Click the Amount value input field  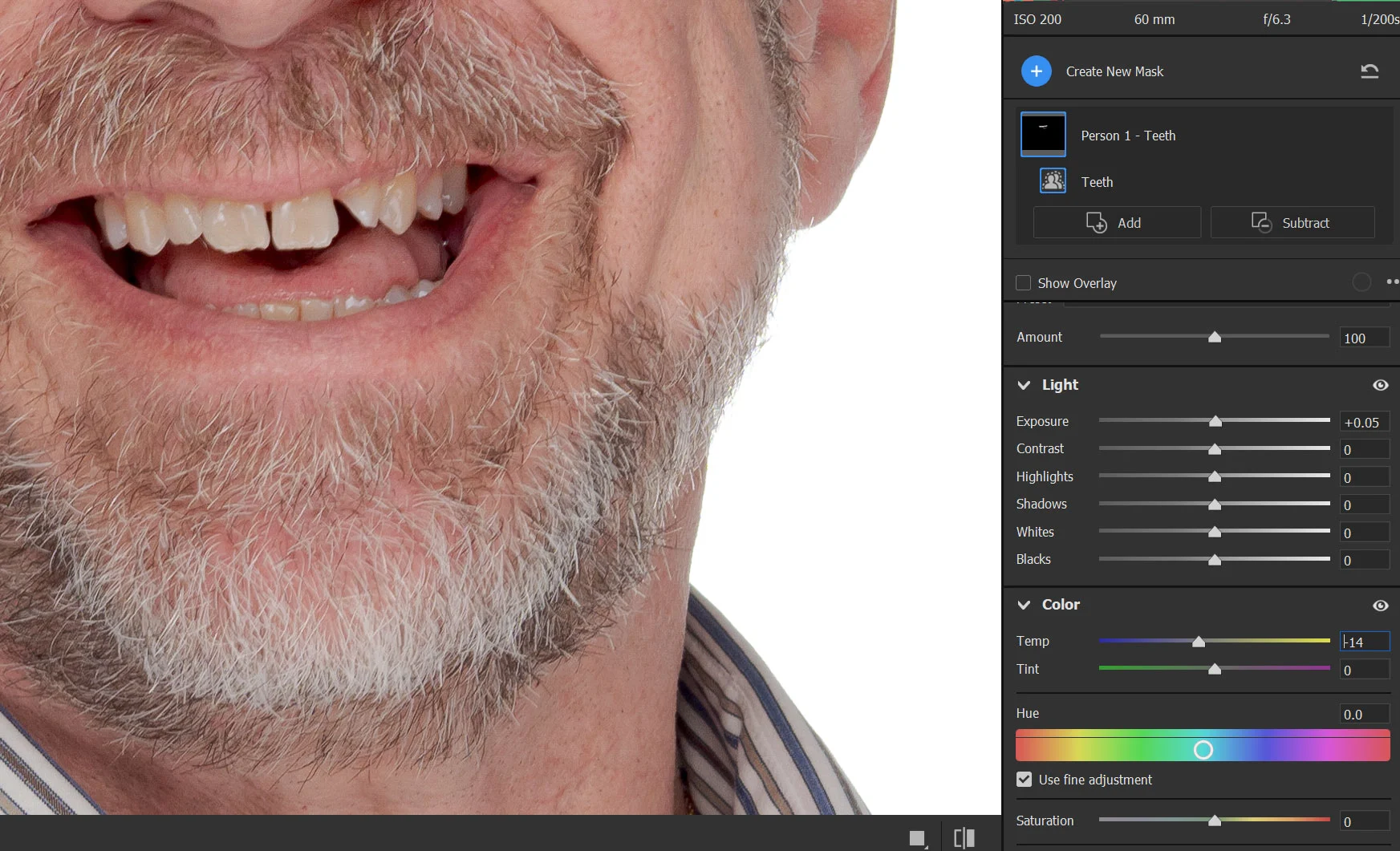pos(1364,338)
